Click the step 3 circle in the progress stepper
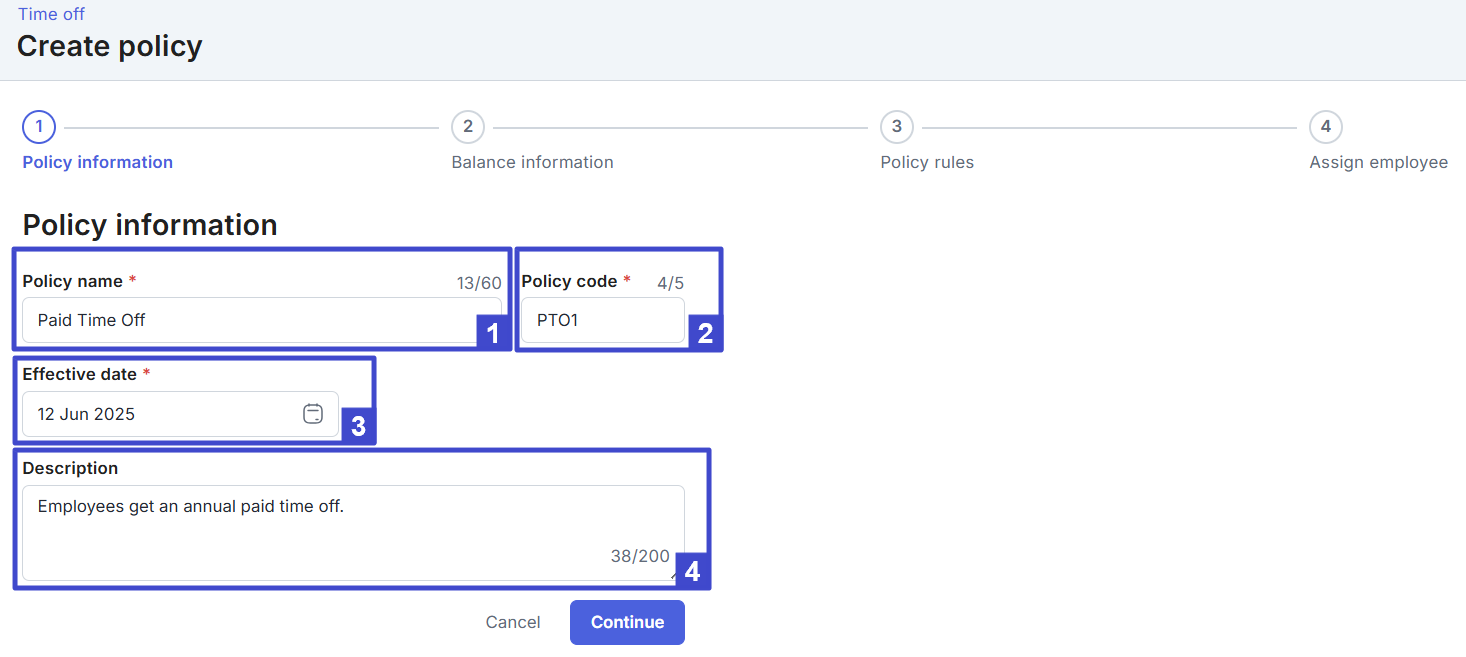Screen dimensions: 1466x657 click(x=897, y=127)
